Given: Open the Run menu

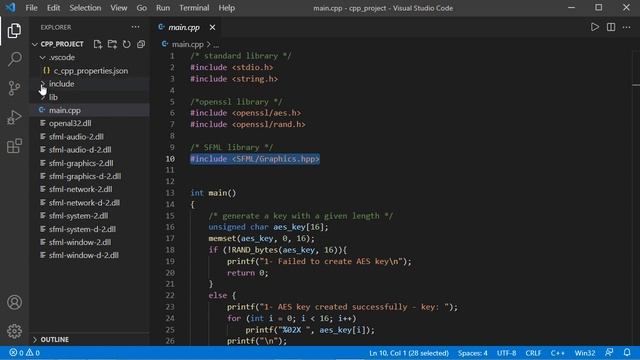Looking at the screenshot, I should pyautogui.click(x=163, y=8).
